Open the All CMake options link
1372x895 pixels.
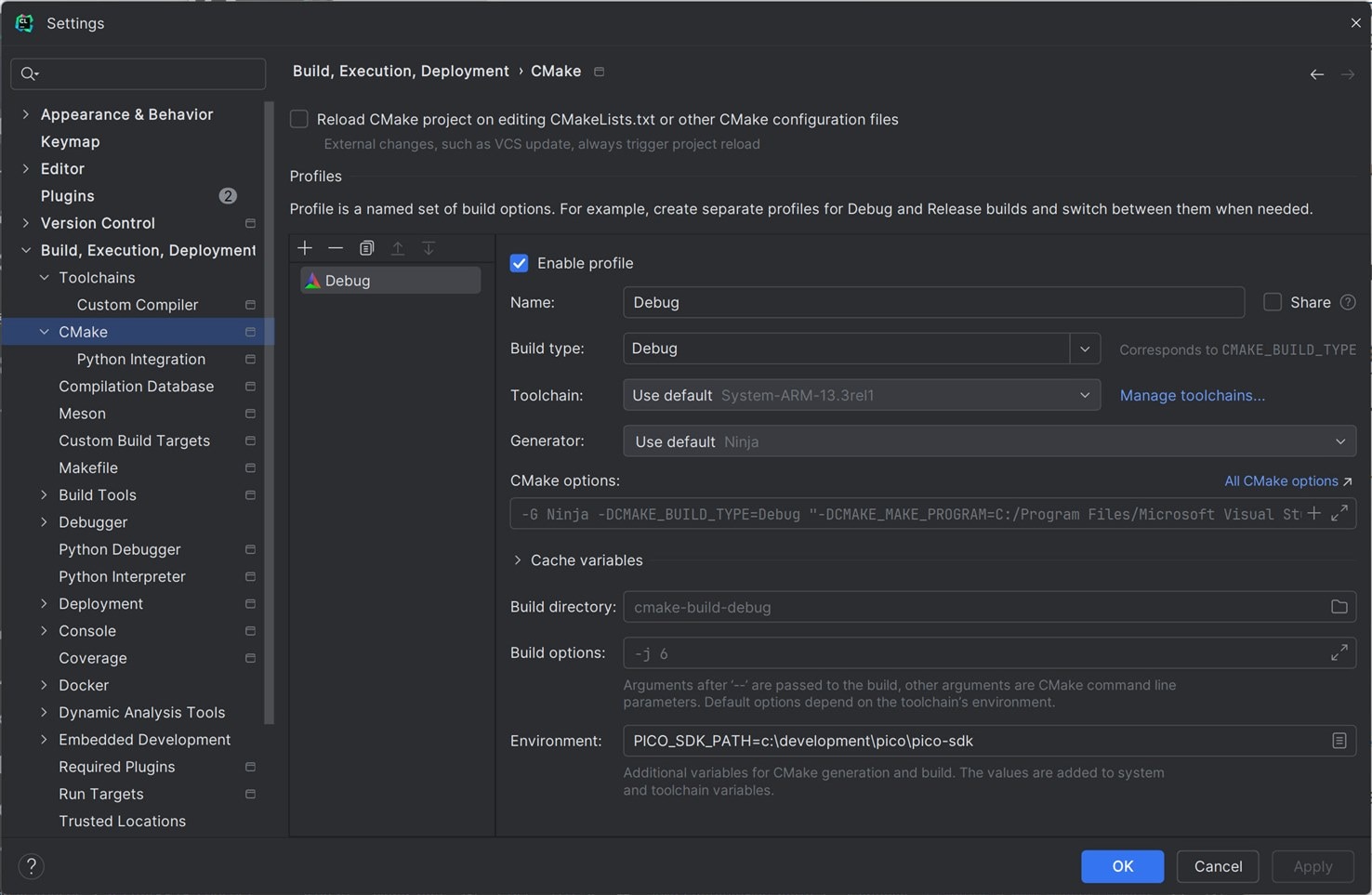pyautogui.click(x=1288, y=480)
